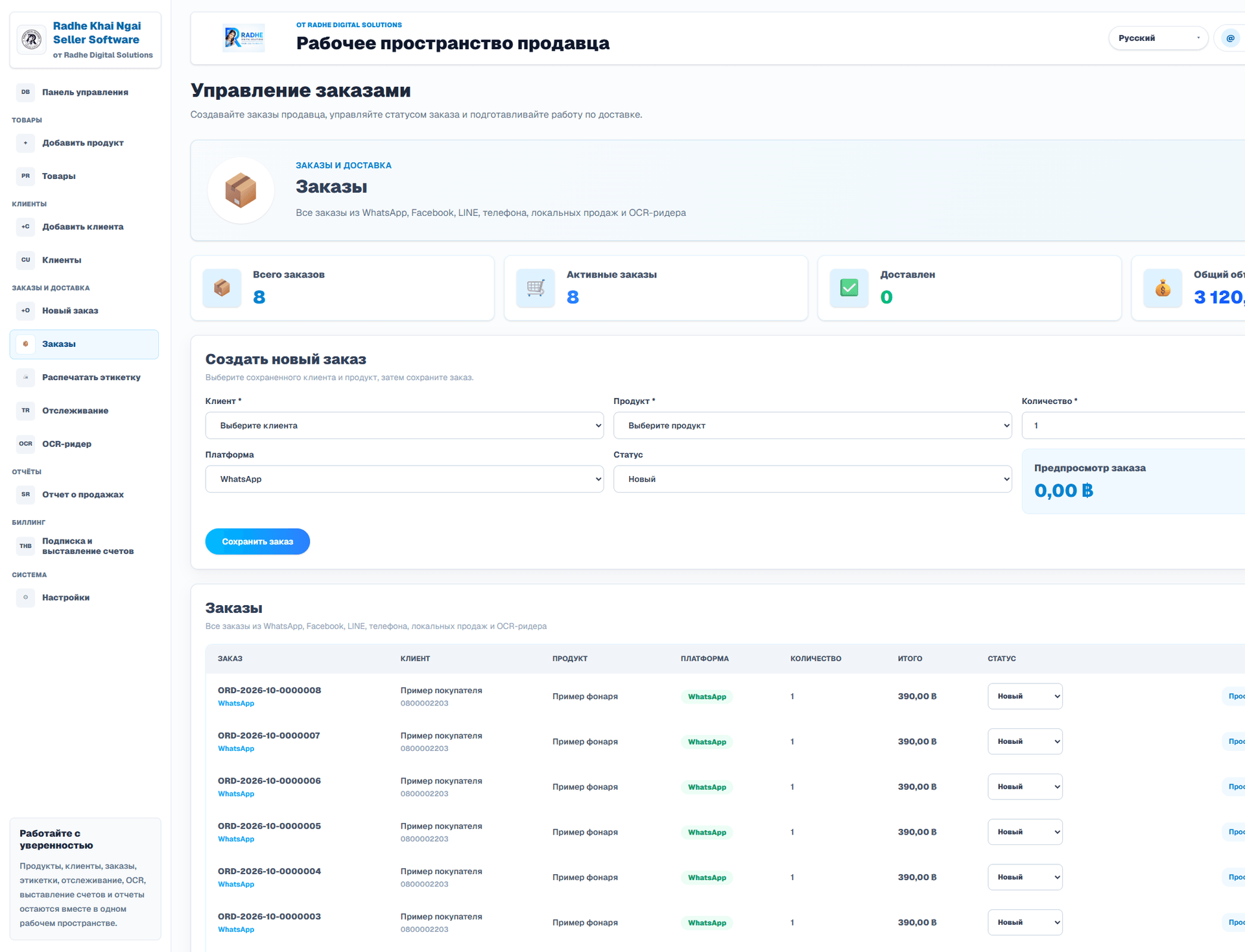
Task: Click the ЗАКАЗ column header
Action: tap(230, 659)
